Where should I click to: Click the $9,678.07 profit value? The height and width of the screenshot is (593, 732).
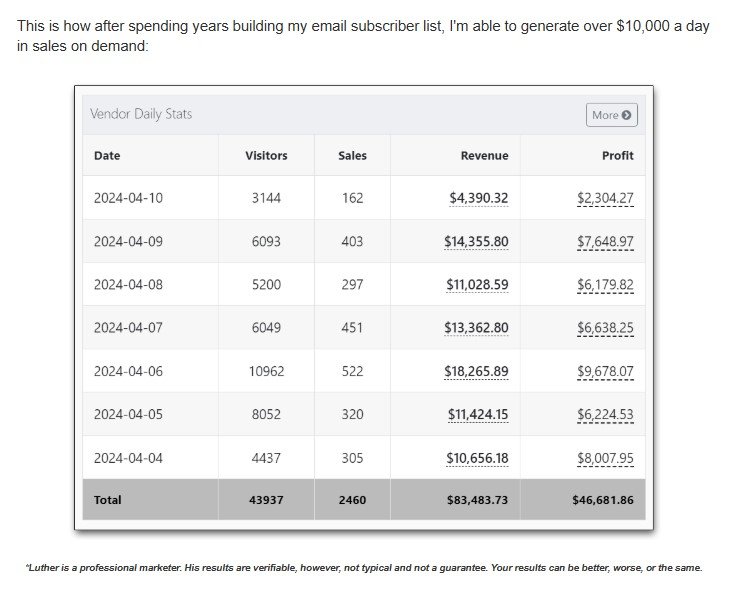(605, 371)
